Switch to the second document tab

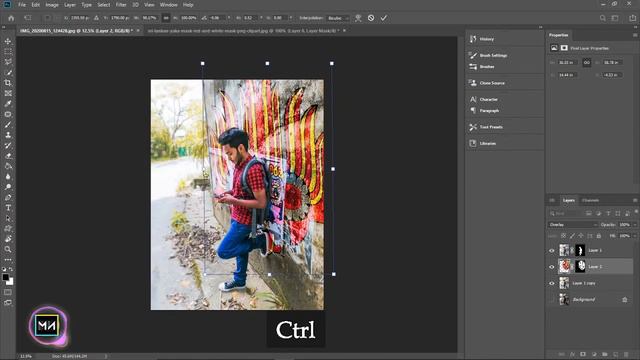point(243,31)
